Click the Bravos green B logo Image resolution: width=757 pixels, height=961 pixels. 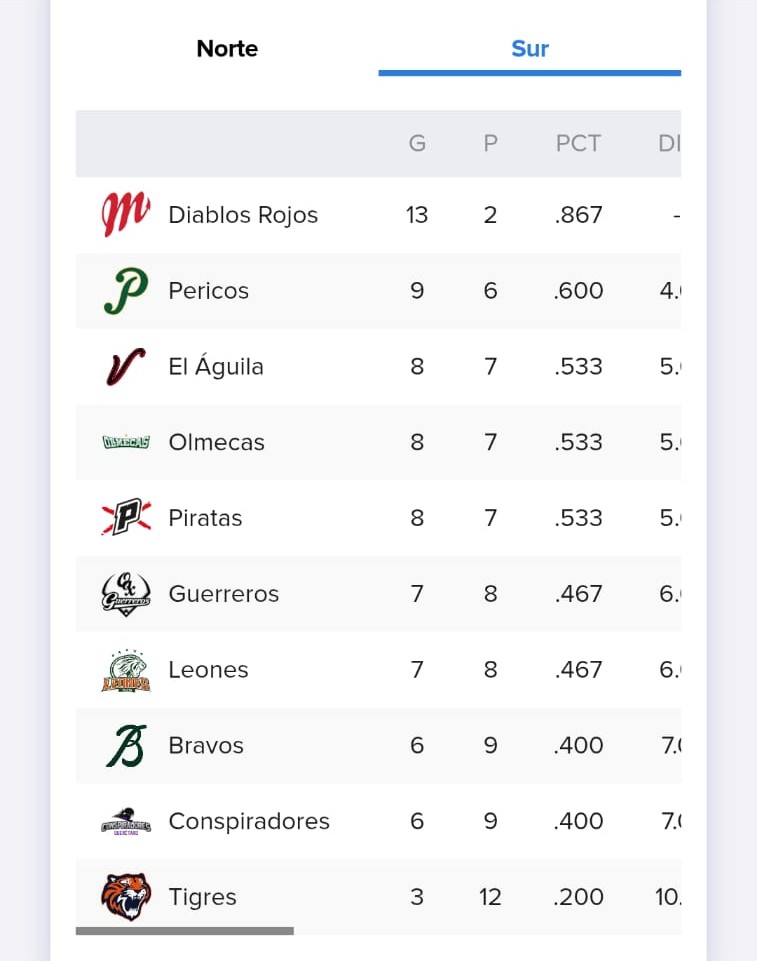126,746
